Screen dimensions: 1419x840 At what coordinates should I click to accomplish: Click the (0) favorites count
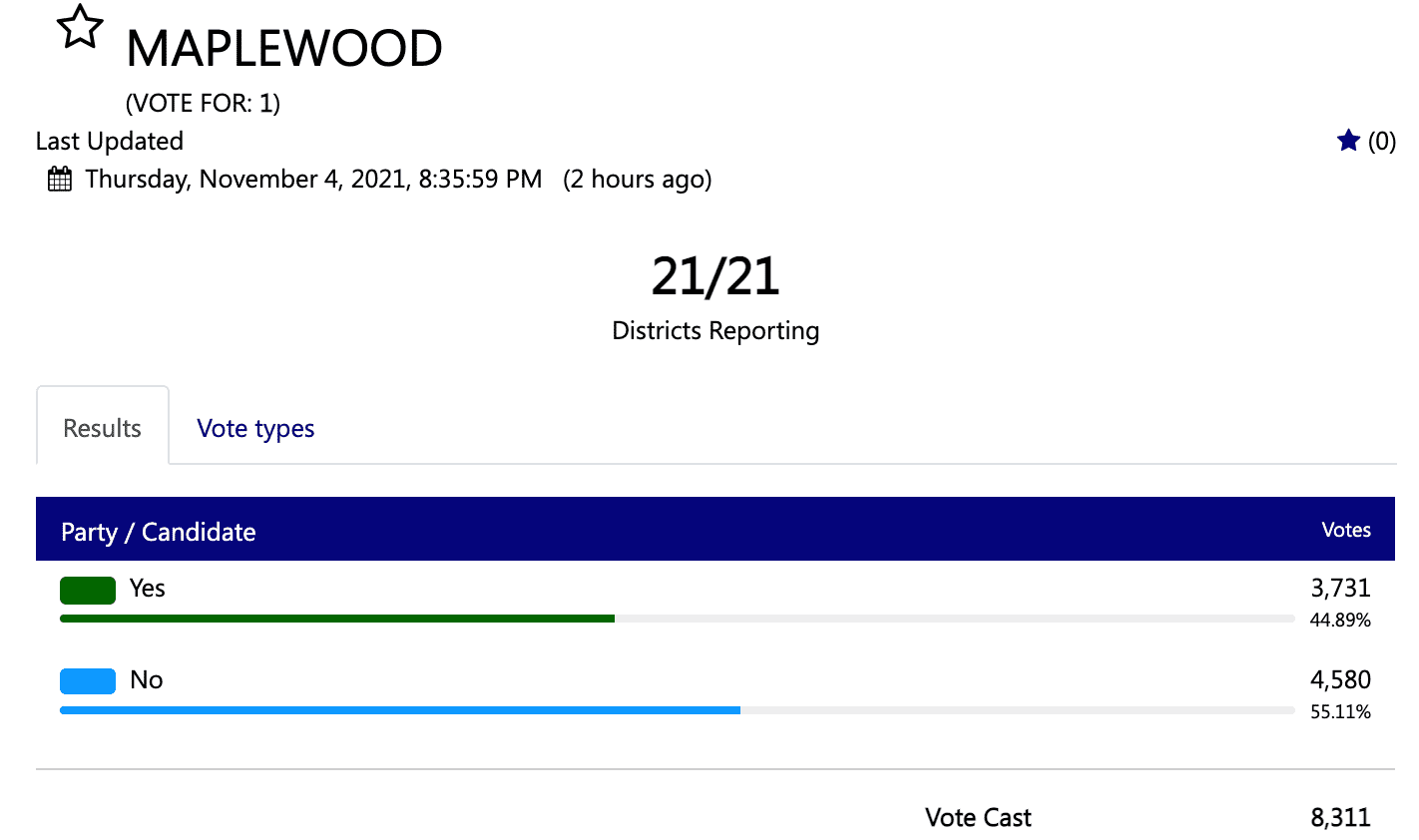(x=1382, y=142)
